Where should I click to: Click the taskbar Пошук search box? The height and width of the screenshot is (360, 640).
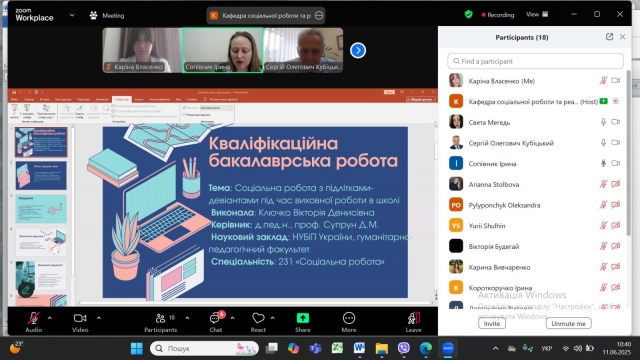pos(204,349)
